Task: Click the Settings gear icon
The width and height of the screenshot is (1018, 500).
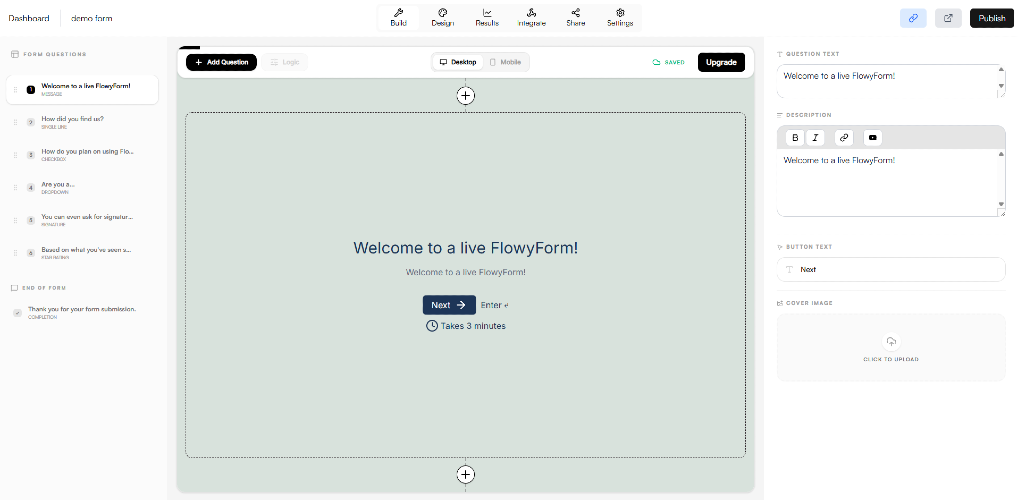Action: [620, 12]
